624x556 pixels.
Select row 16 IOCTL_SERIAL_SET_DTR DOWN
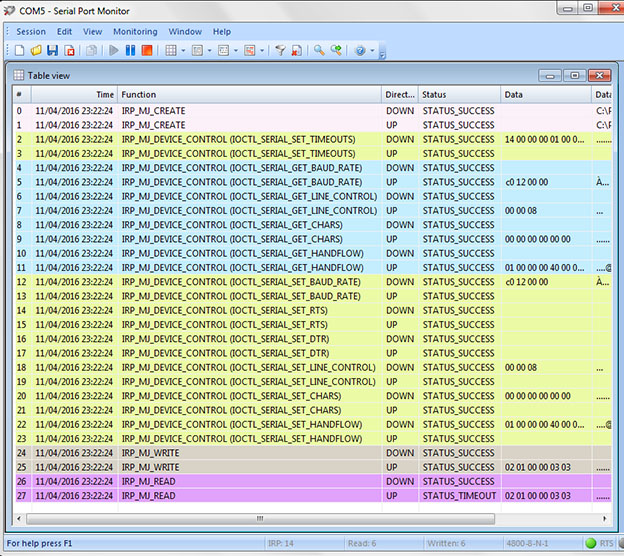pyautogui.click(x=312, y=339)
